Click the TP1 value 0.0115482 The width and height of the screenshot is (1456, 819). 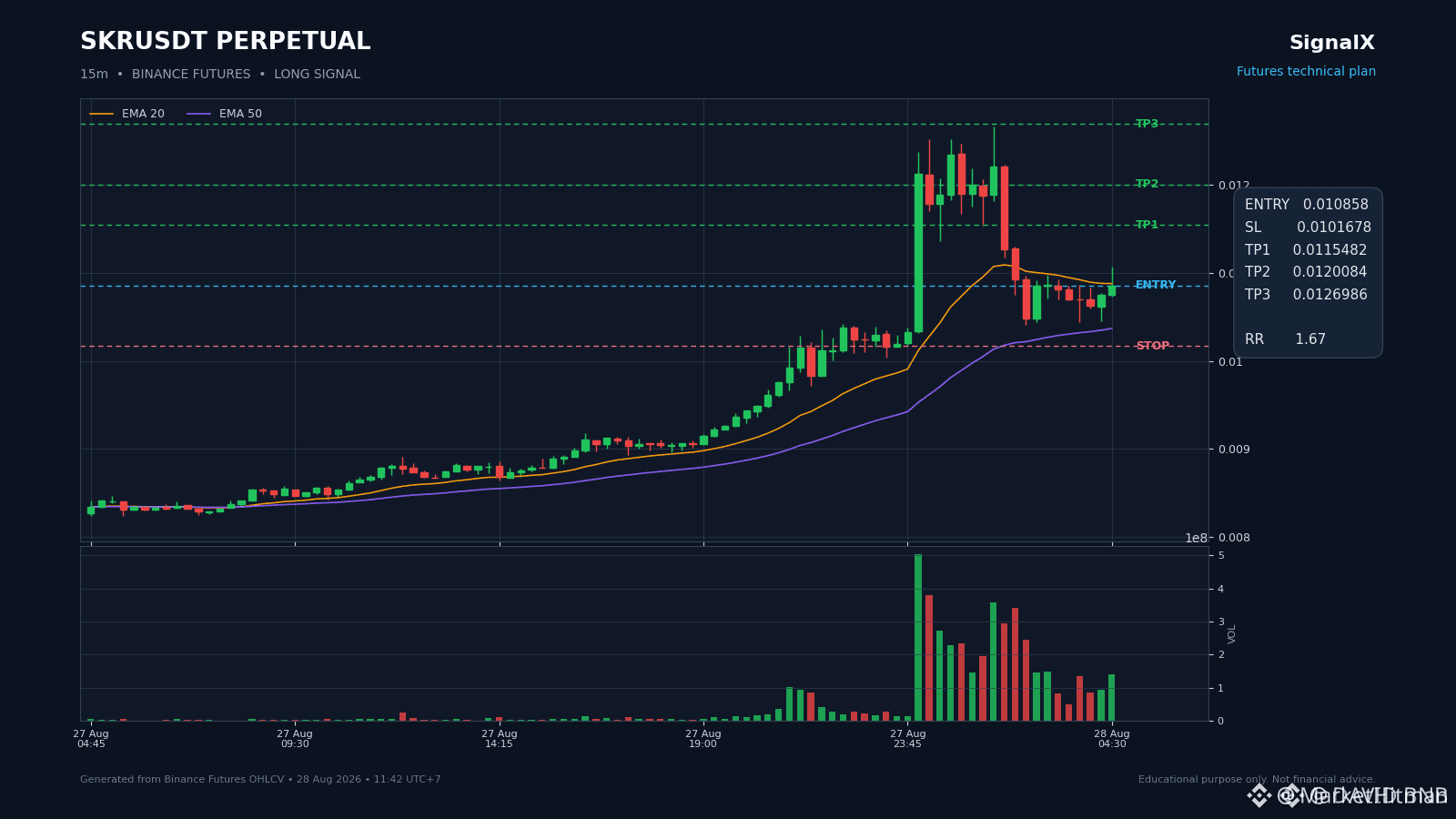tap(1330, 250)
